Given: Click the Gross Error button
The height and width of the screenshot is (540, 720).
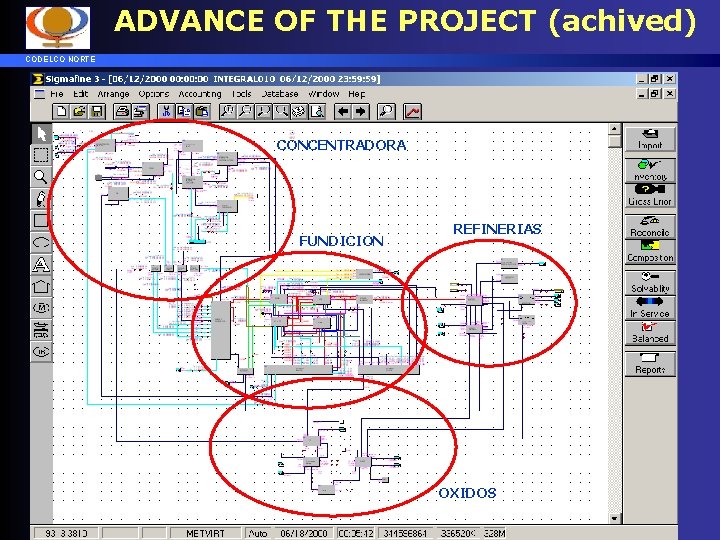Looking at the screenshot, I should click(650, 196).
